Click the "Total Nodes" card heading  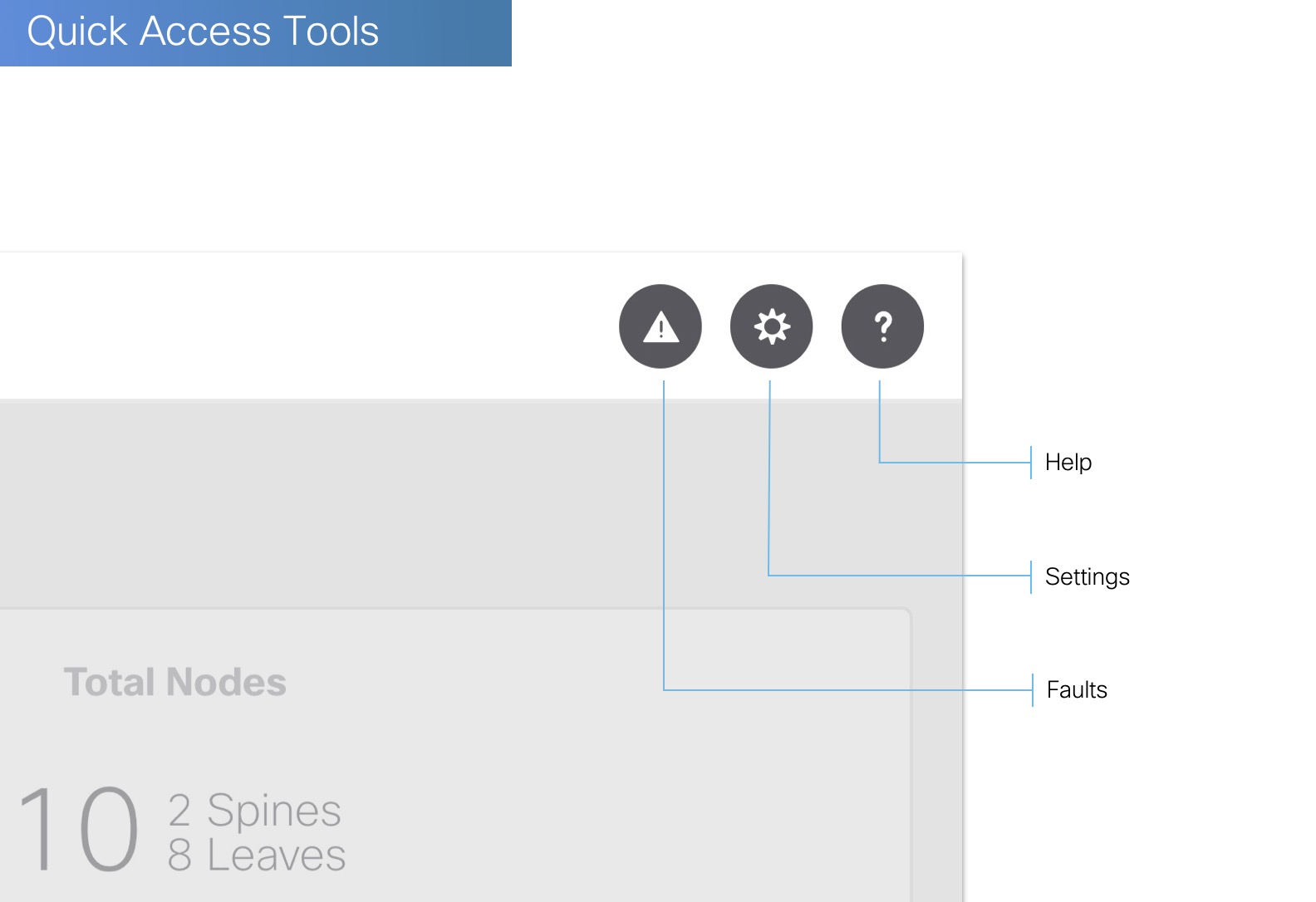pyautogui.click(x=175, y=683)
